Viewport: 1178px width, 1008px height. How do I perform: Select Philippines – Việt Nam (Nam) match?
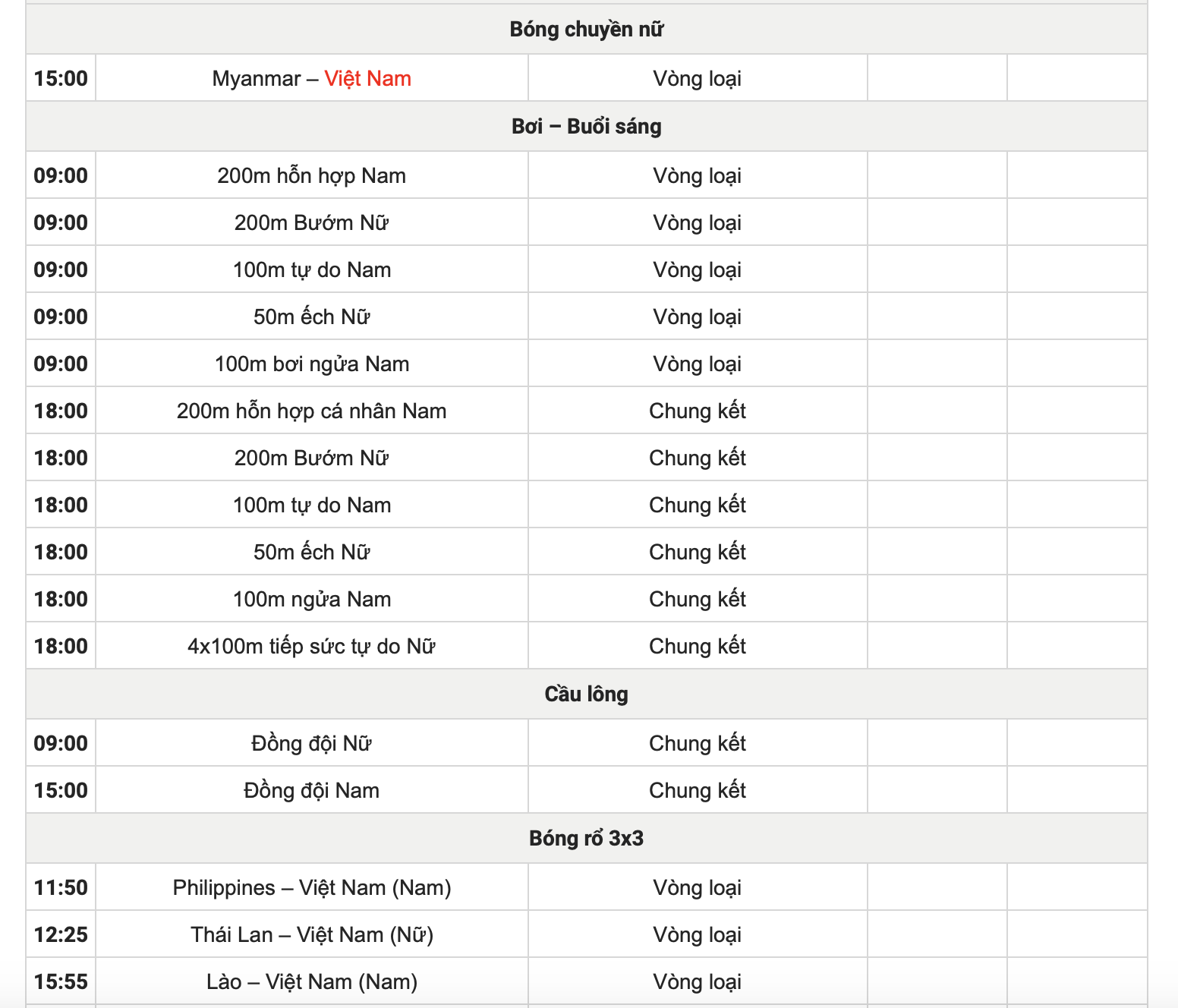311,887
